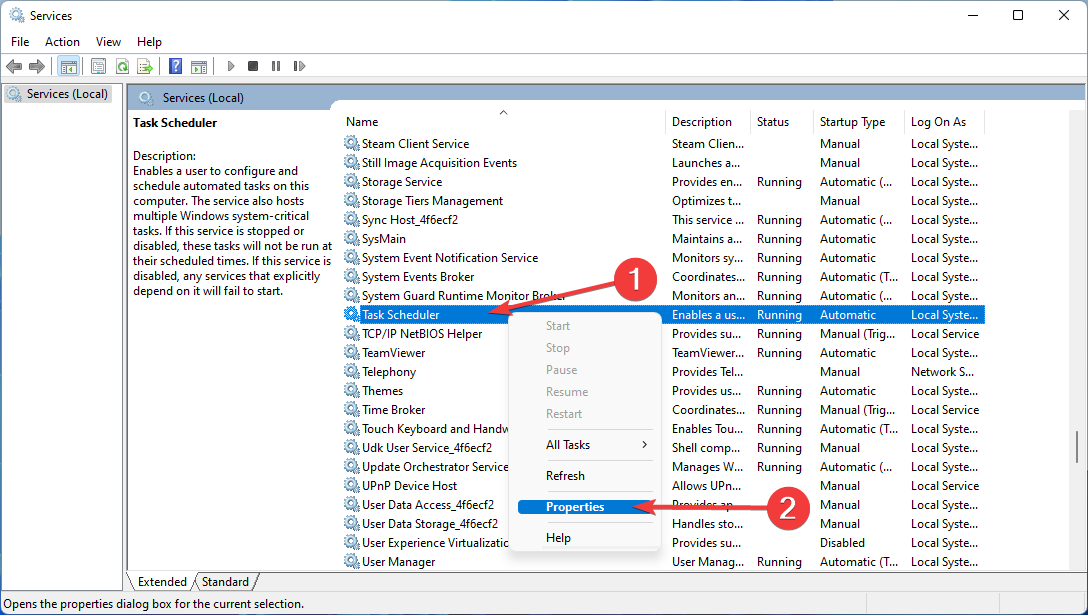This screenshot has width=1088, height=615.
Task: Switch to the Standard tab
Action: pos(225,581)
